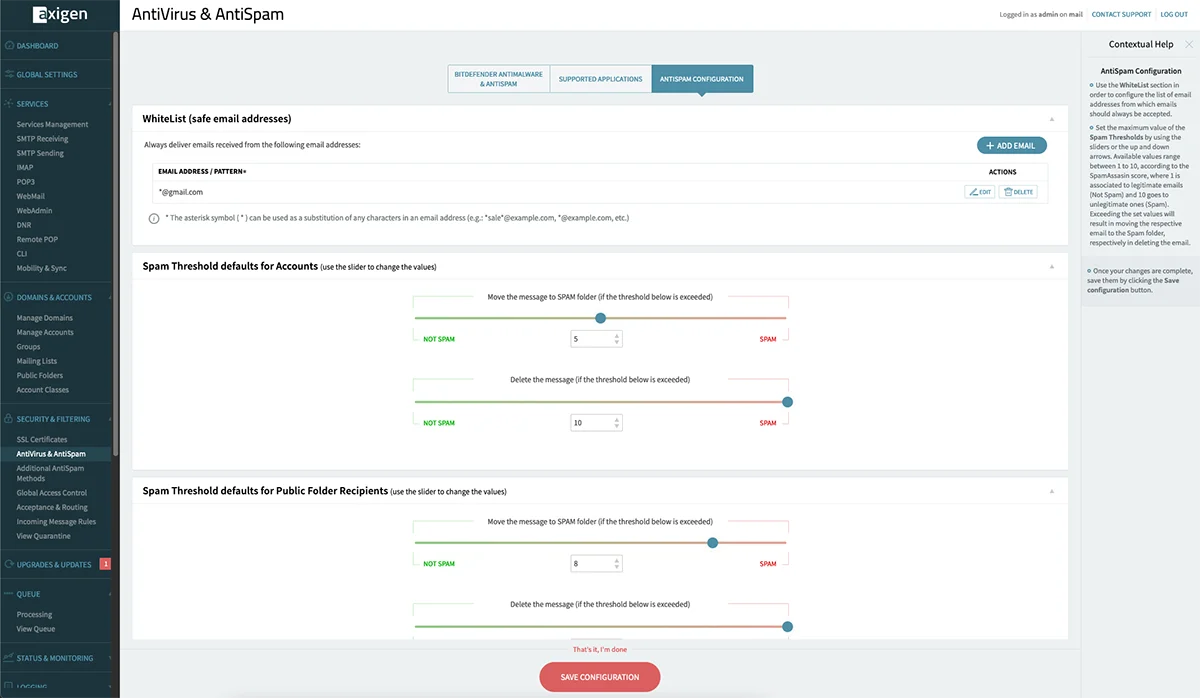Click Accounts move-to-SPAM slider handle
1200x698 pixels.
[600, 318]
